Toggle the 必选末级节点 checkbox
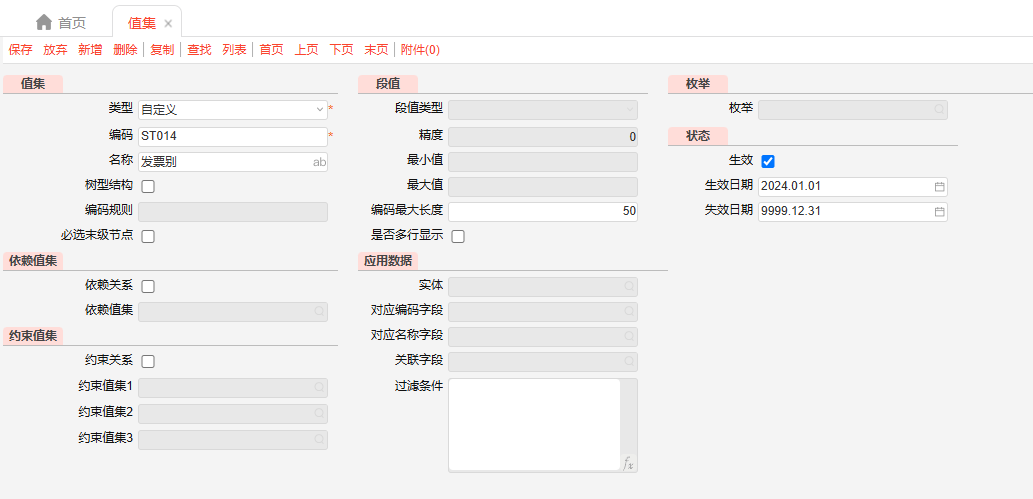 pyautogui.click(x=148, y=236)
